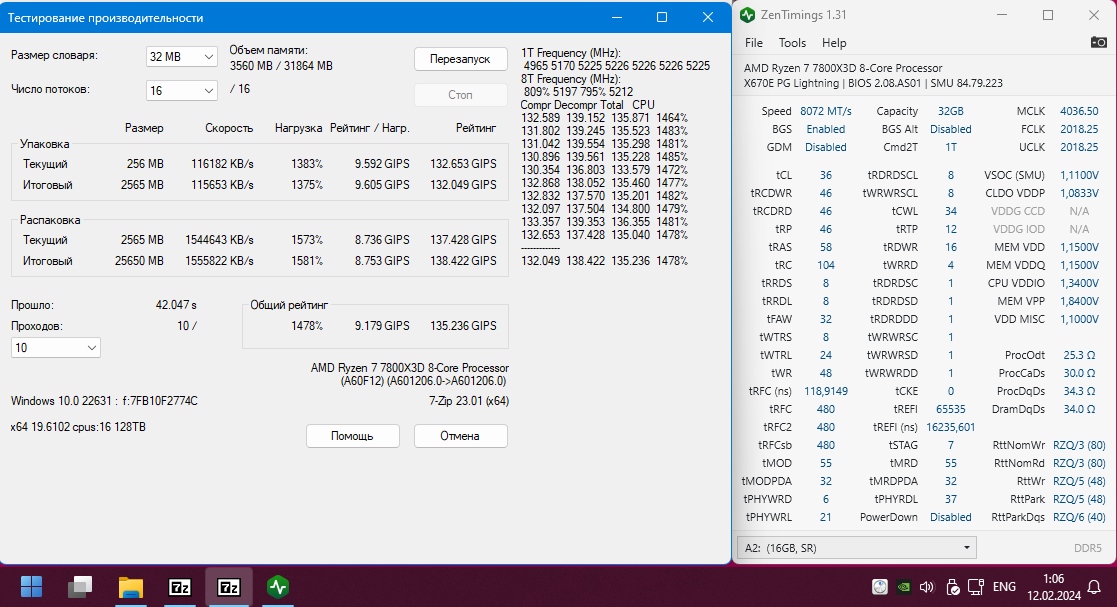Maximize the benchmark window
Screen dimensions: 1117x607
(x=662, y=17)
